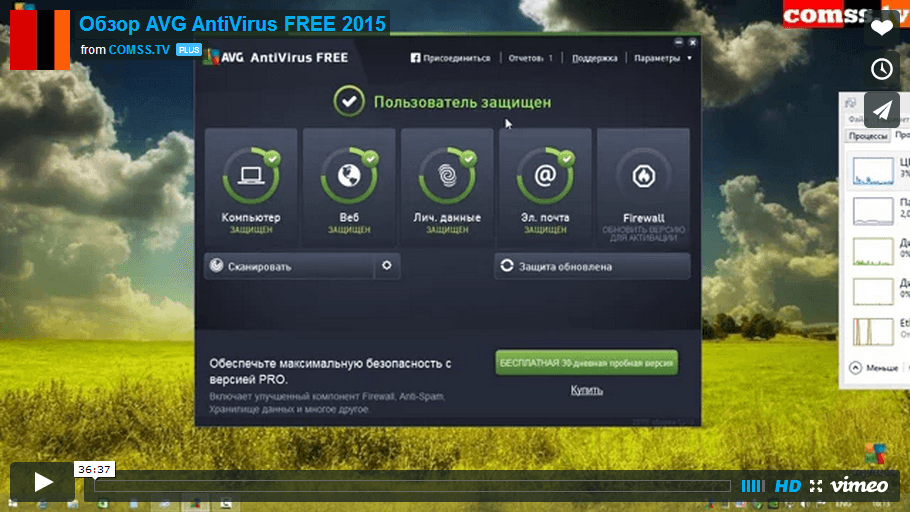910x512 pixels.
Task: Open the Компьютер protection tile
Action: click(251, 188)
